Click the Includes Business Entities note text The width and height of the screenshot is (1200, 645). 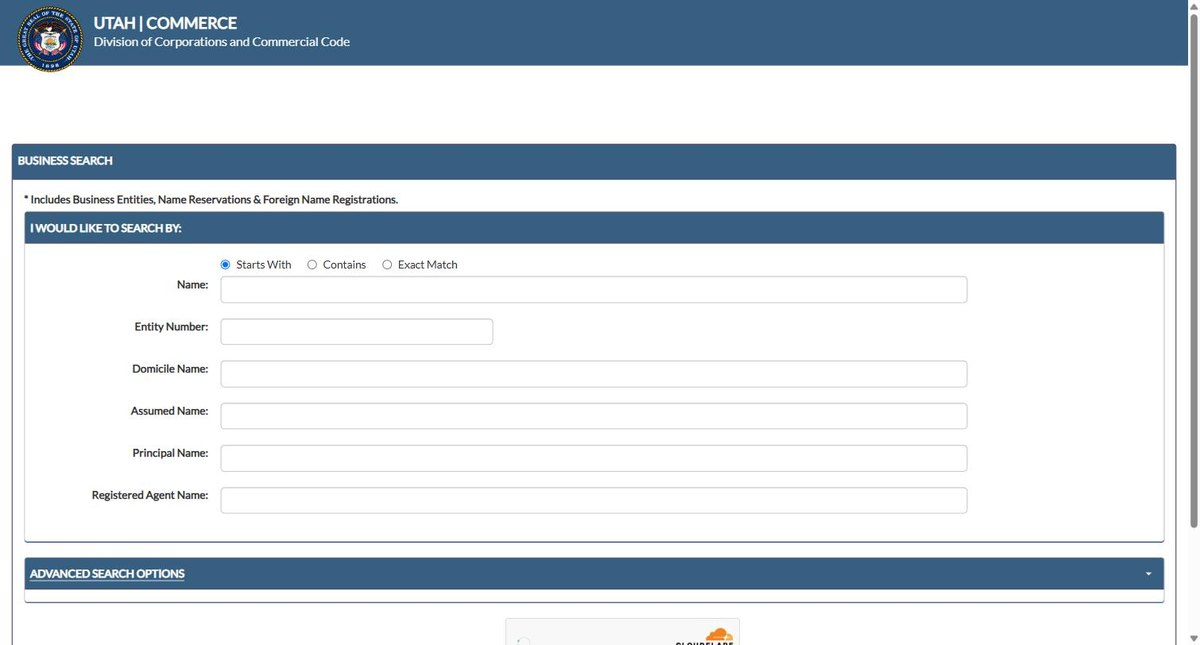[x=211, y=200]
